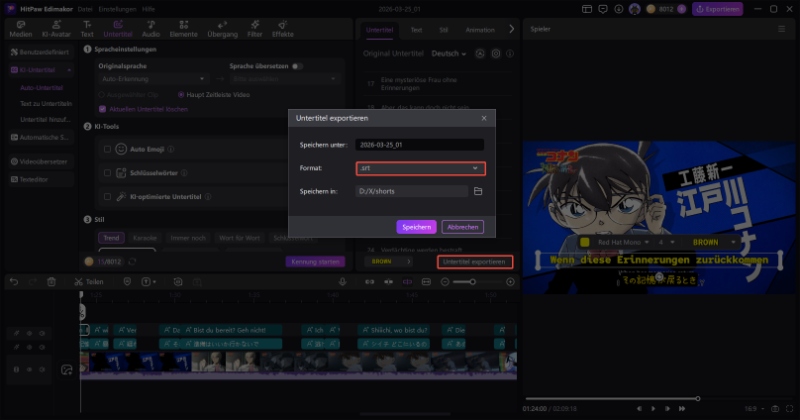800x420 pixels.
Task: Switch to the Animation tab
Action: coord(480,30)
